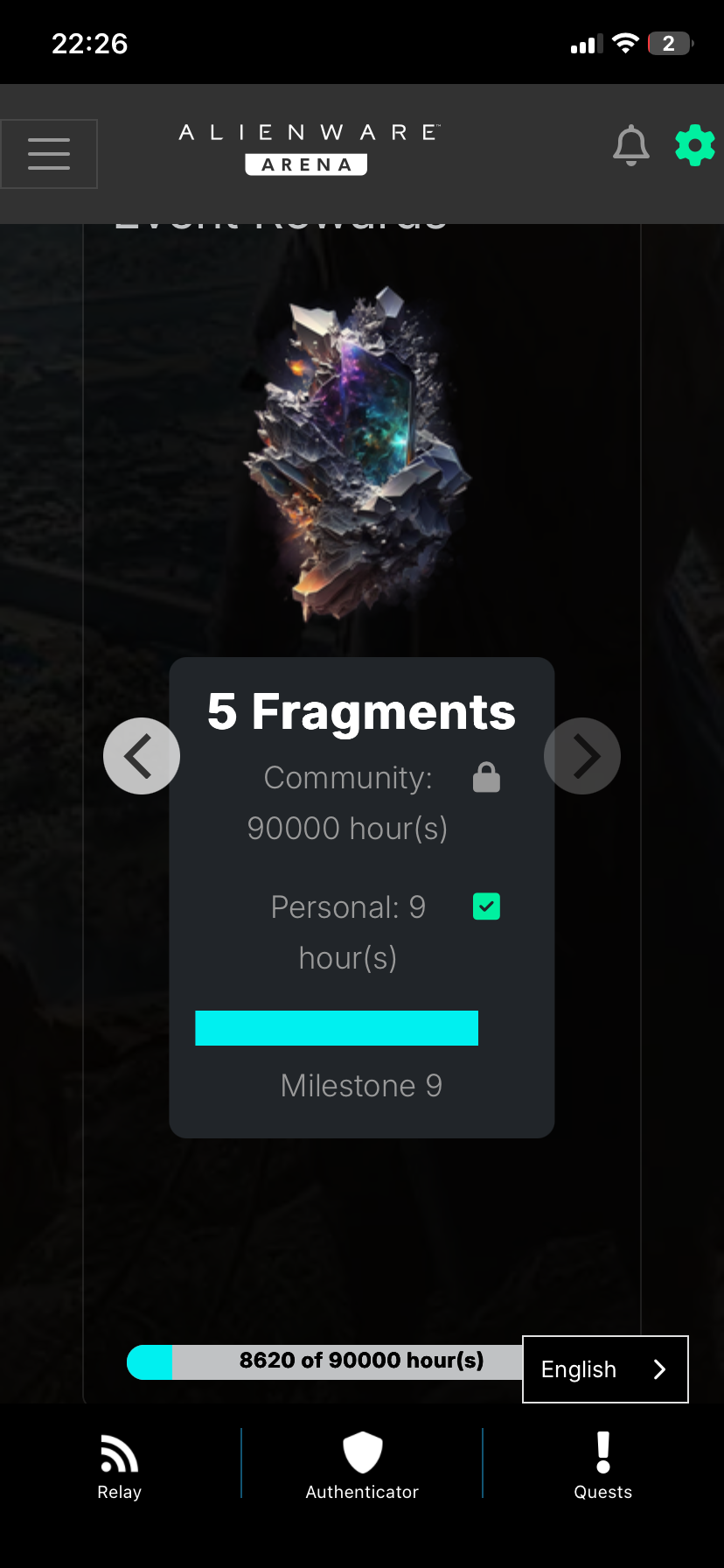Image resolution: width=724 pixels, height=1568 pixels.
Task: Click the Milestone 9 label
Action: (x=362, y=1086)
